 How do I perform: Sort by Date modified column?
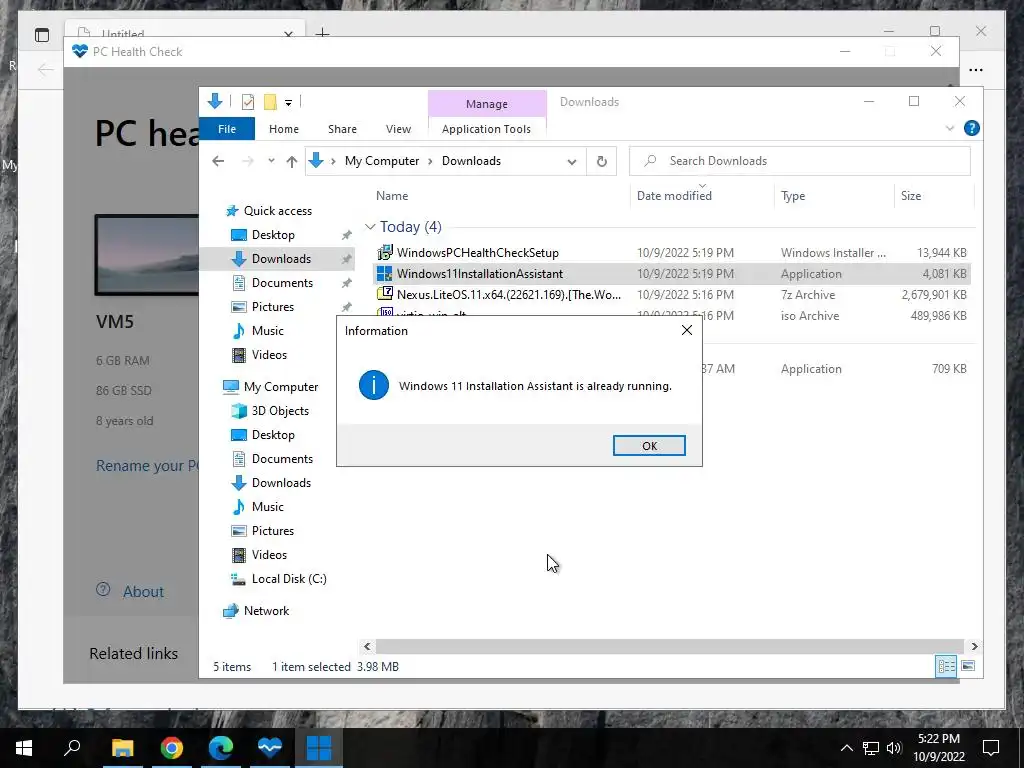674,196
